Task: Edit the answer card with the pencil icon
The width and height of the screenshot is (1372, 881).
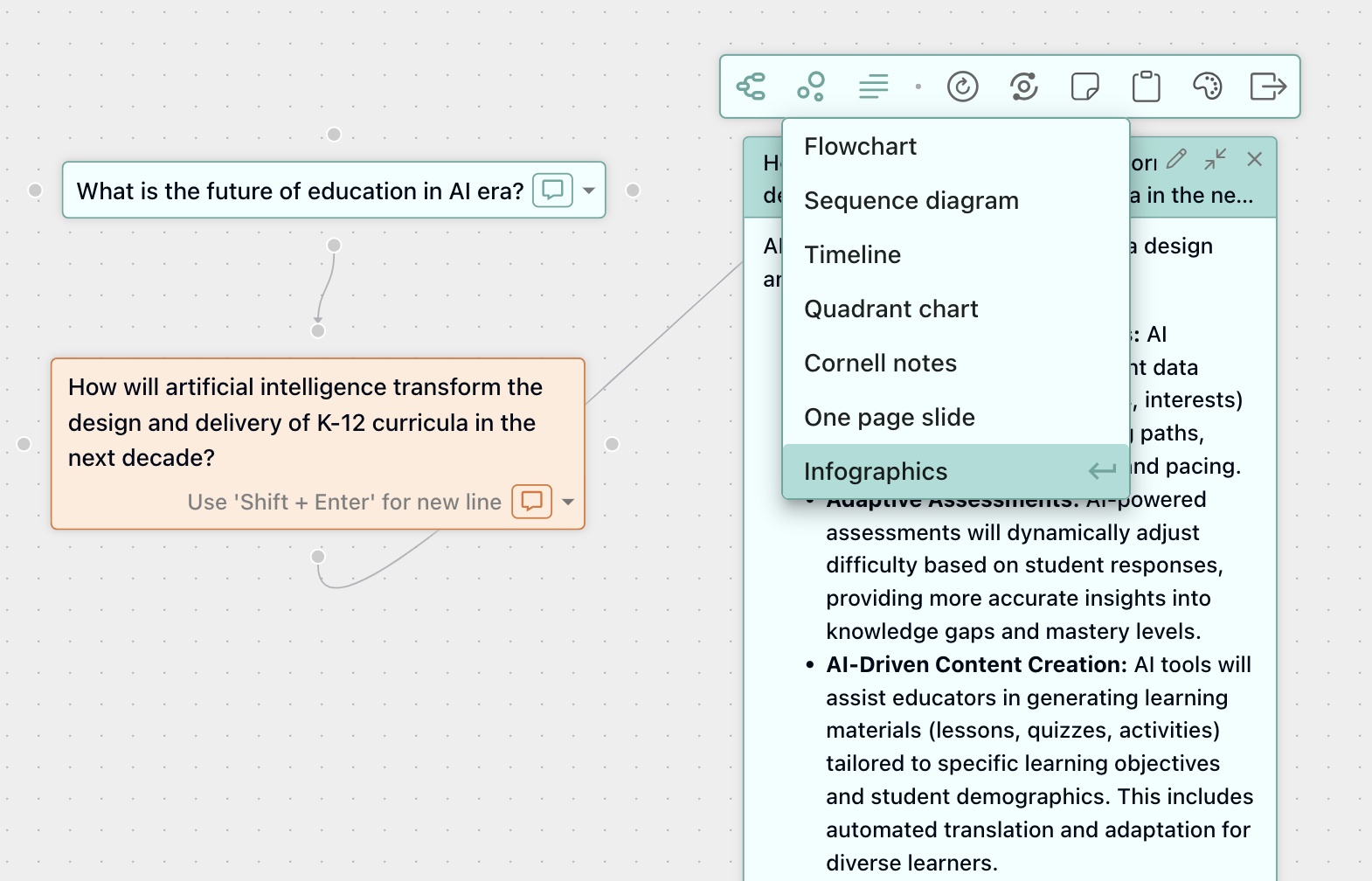Action: [x=1176, y=159]
